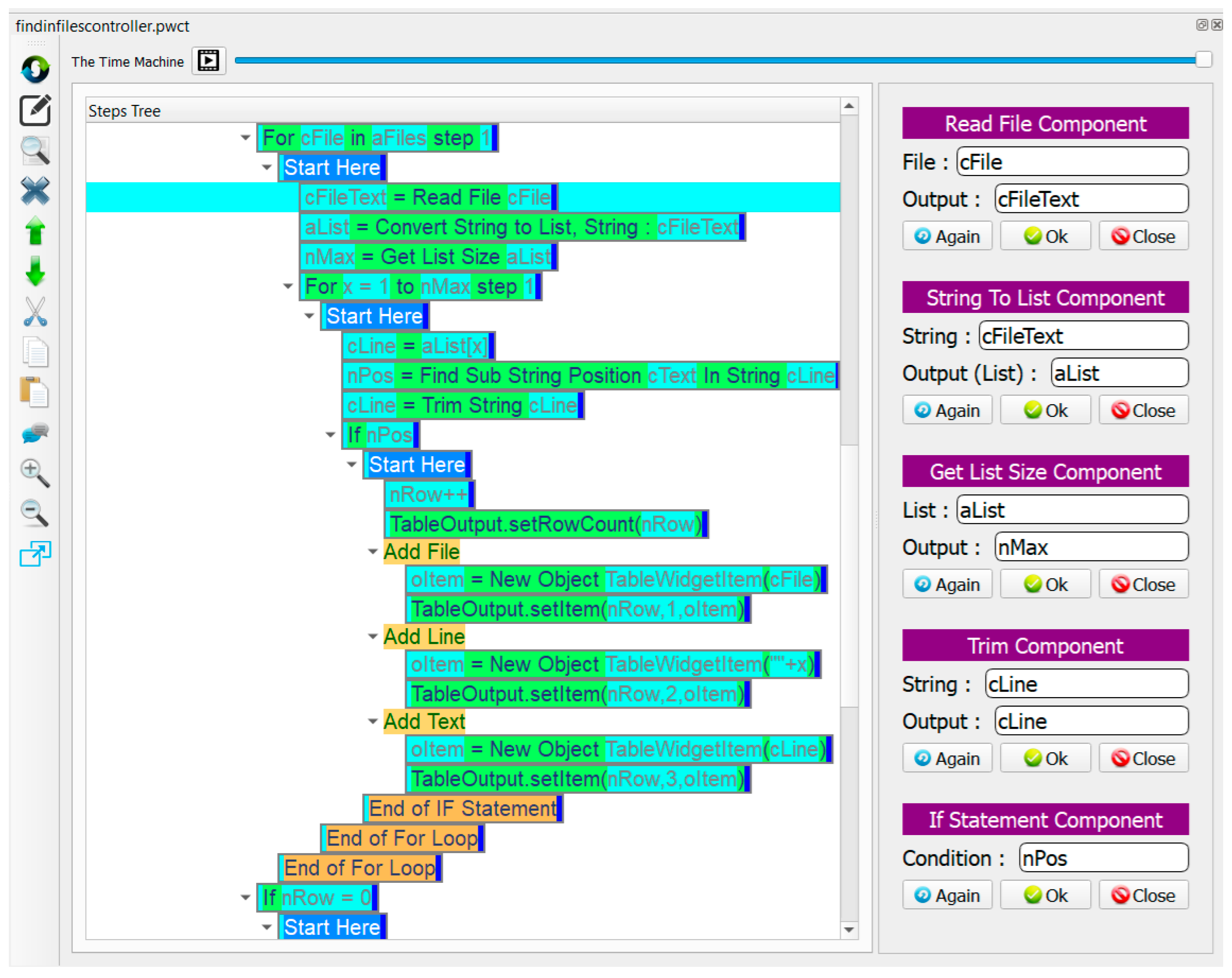The height and width of the screenshot is (978, 1232).
Task: Click the scissors cut icon
Action: tap(35, 312)
